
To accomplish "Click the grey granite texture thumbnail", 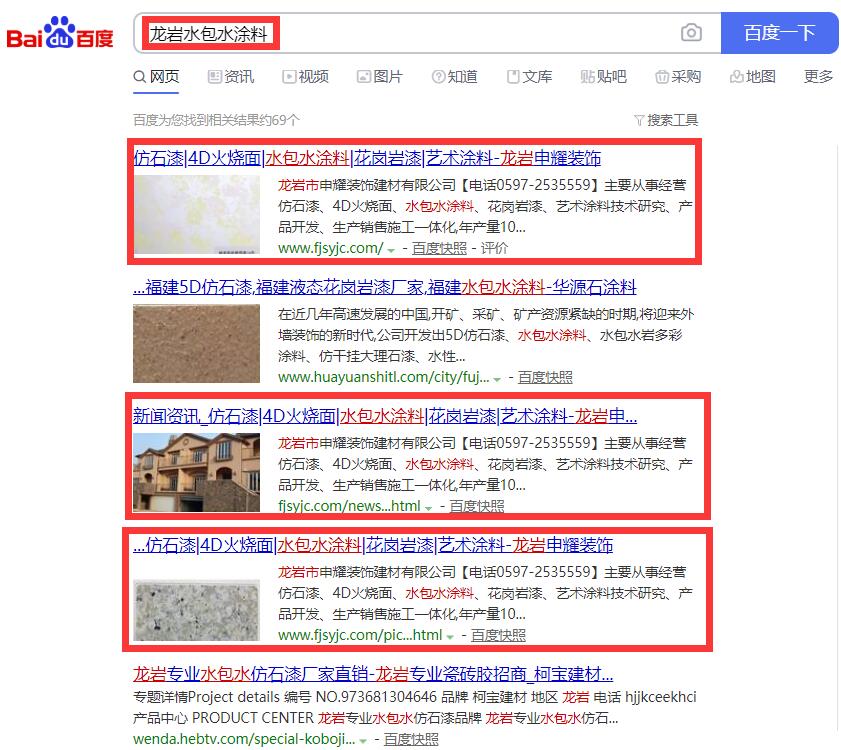I will [196, 610].
